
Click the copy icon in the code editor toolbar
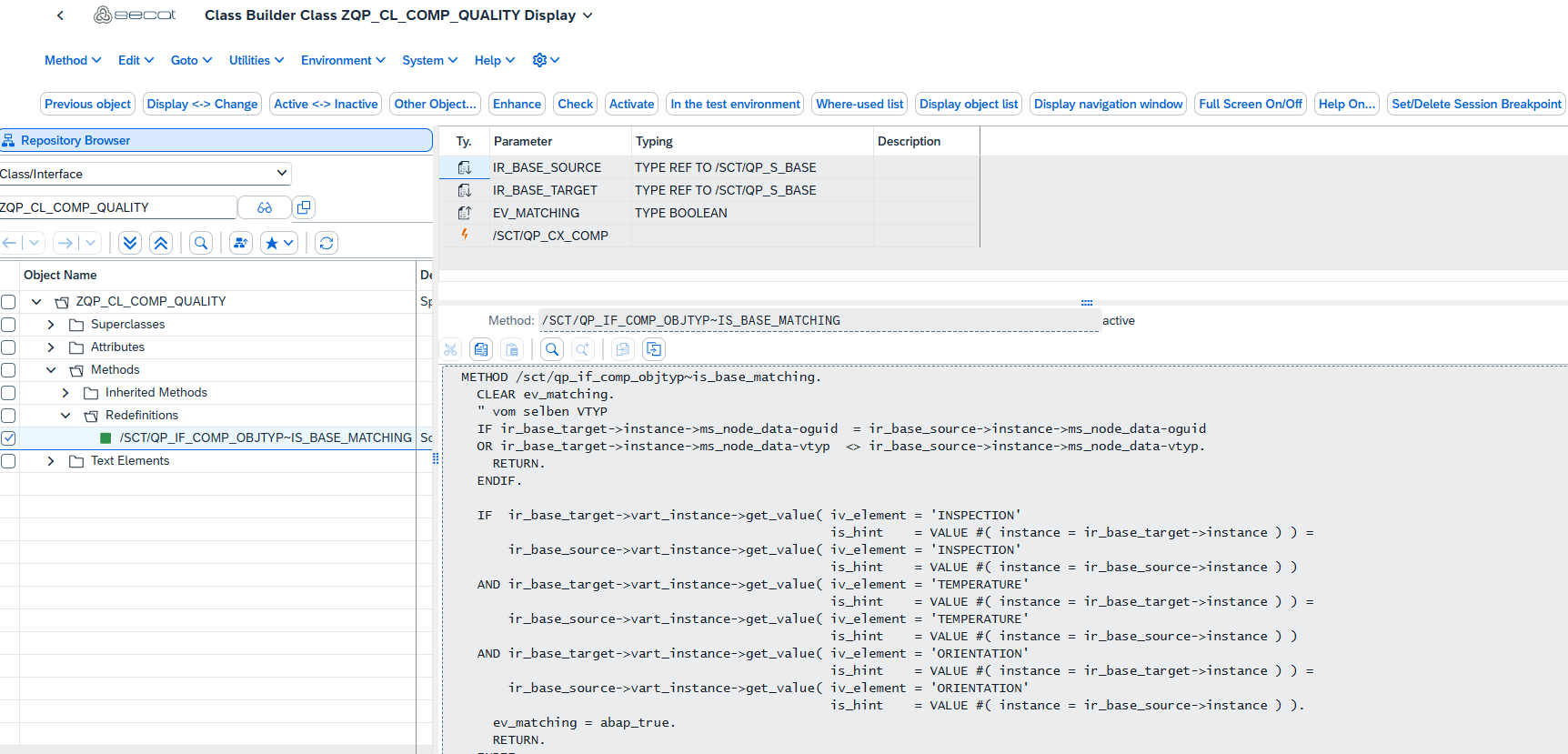[x=481, y=349]
